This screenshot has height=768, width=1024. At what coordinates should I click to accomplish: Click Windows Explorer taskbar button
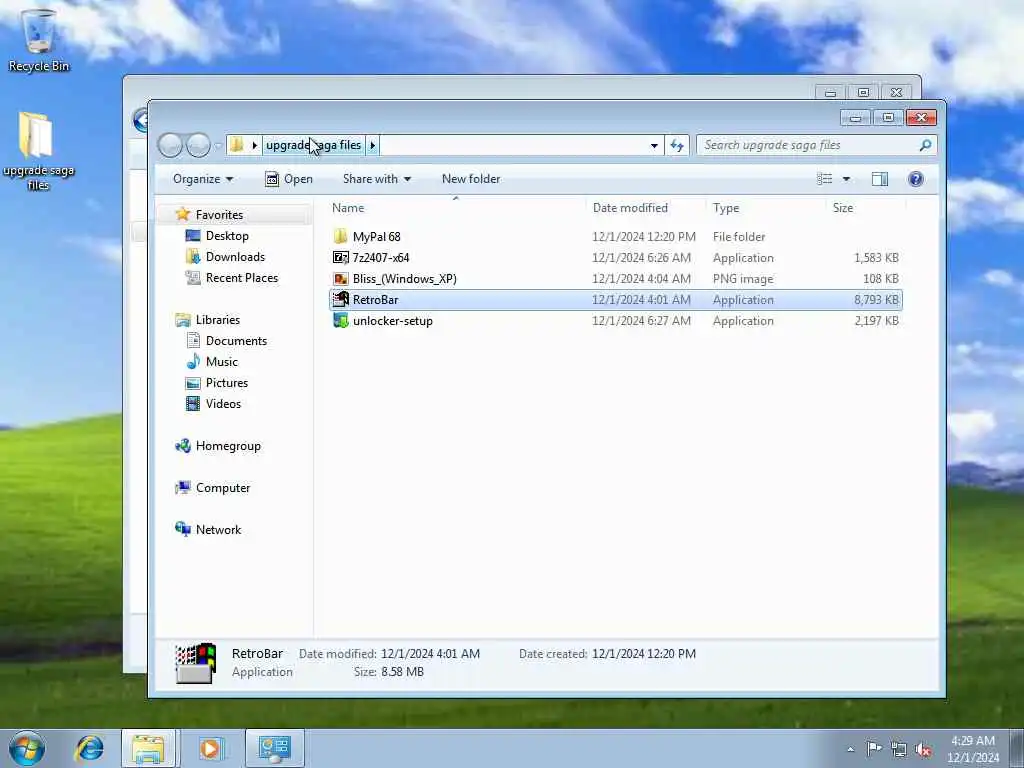pos(149,748)
